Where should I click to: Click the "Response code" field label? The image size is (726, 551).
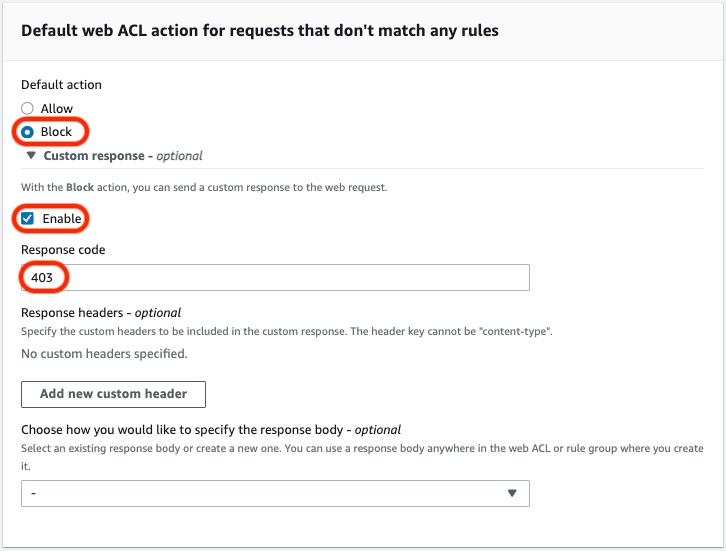63,249
